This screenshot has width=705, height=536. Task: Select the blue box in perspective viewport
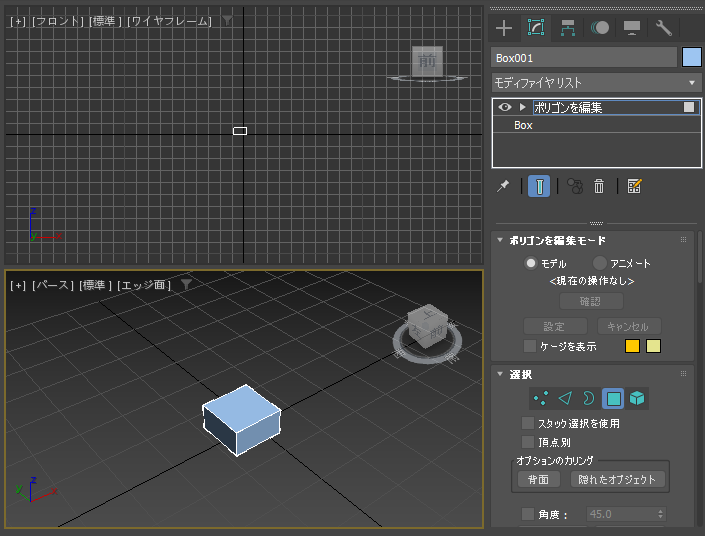click(x=242, y=420)
